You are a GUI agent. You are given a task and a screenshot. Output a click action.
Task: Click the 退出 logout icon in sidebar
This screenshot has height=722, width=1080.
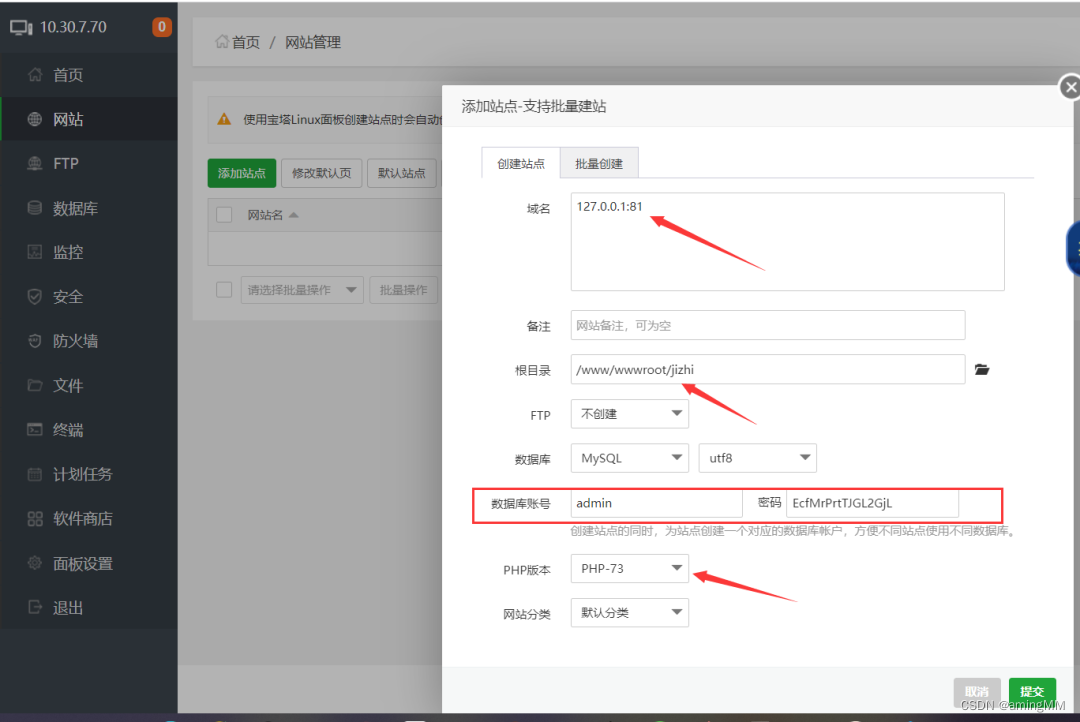click(35, 607)
